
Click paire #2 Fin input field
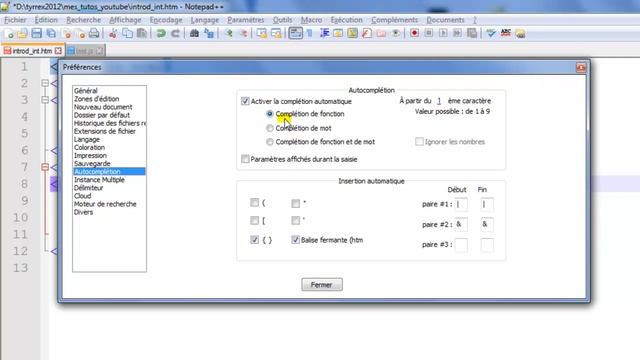487,224
